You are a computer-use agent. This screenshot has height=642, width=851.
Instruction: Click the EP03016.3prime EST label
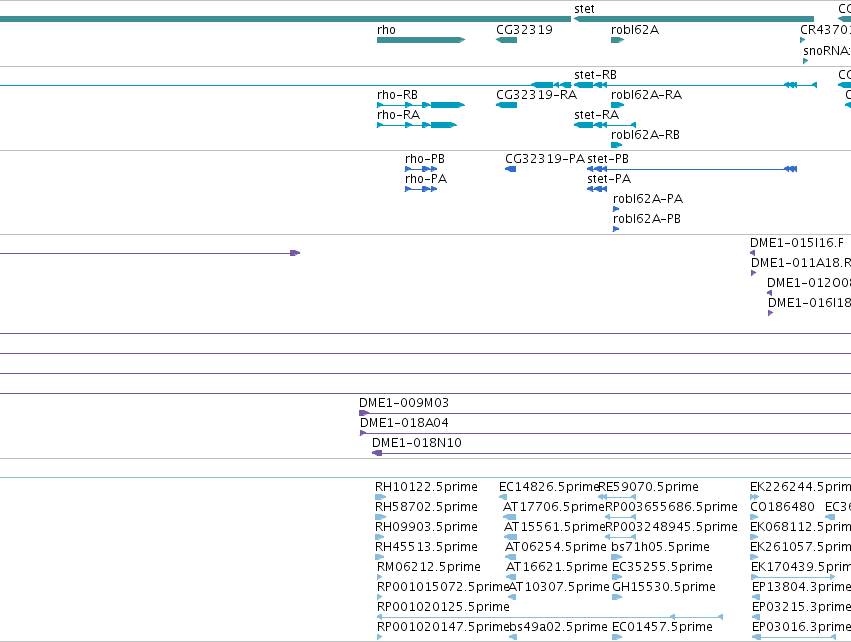coord(801,627)
